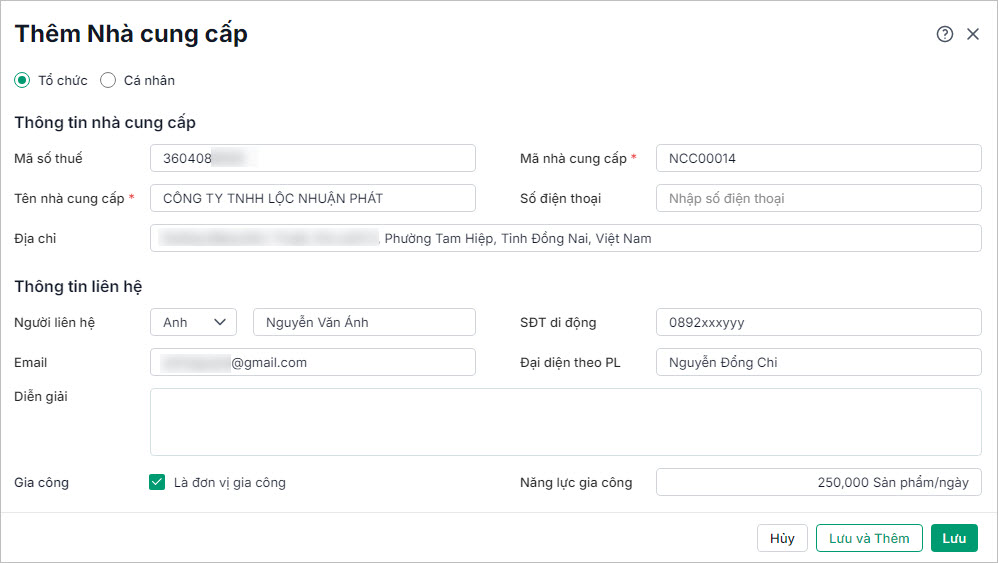The height and width of the screenshot is (563, 998).
Task: Click the Năng lực gia công field
Action: 818,482
